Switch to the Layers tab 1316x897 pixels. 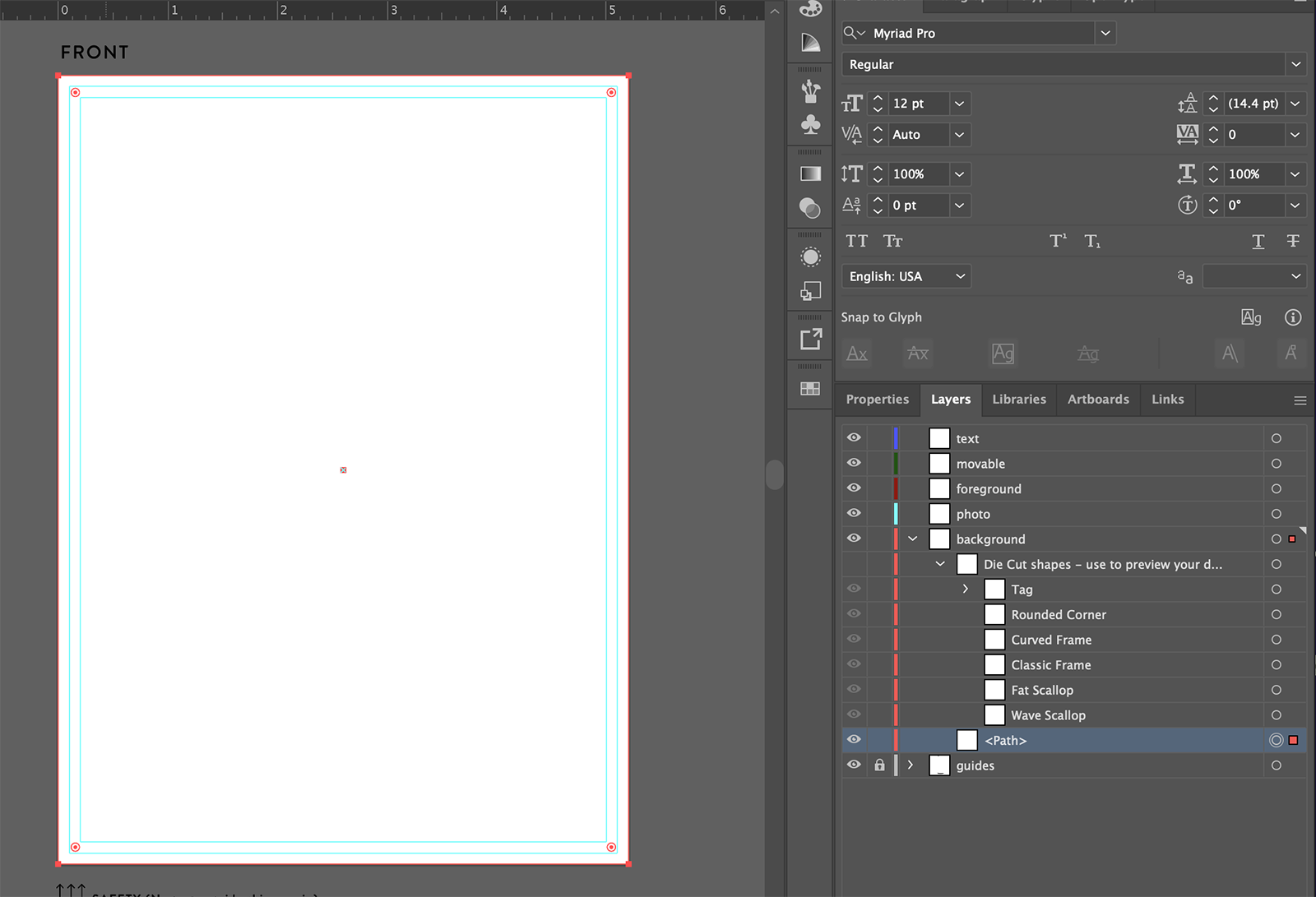pyautogui.click(x=951, y=400)
